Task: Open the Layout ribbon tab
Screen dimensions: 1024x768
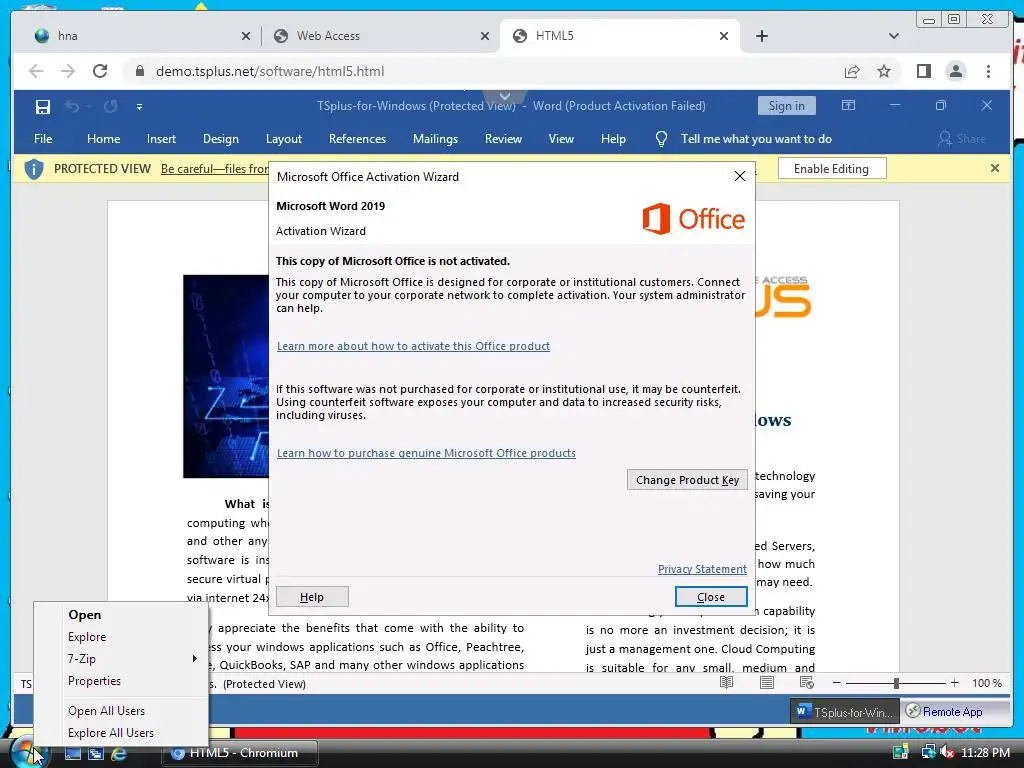Action: [x=283, y=138]
